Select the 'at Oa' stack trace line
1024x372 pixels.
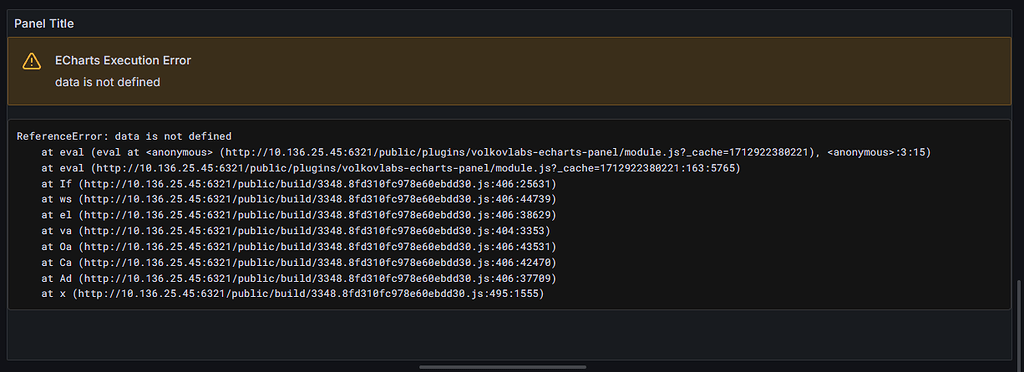click(x=298, y=247)
